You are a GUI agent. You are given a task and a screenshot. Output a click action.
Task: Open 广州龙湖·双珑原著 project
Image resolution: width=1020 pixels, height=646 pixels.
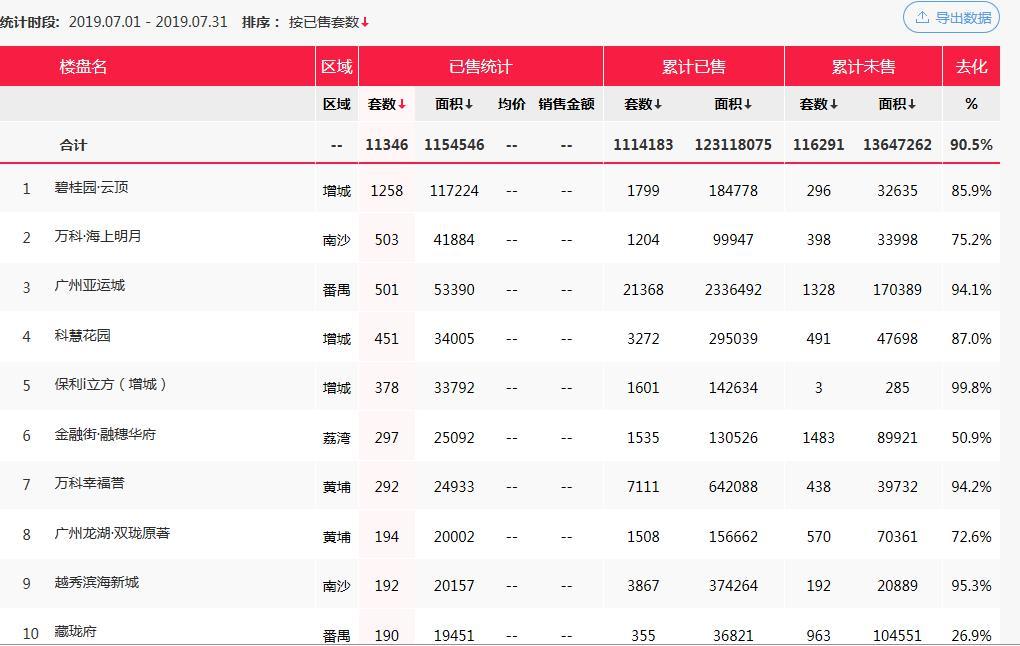[x=112, y=534]
